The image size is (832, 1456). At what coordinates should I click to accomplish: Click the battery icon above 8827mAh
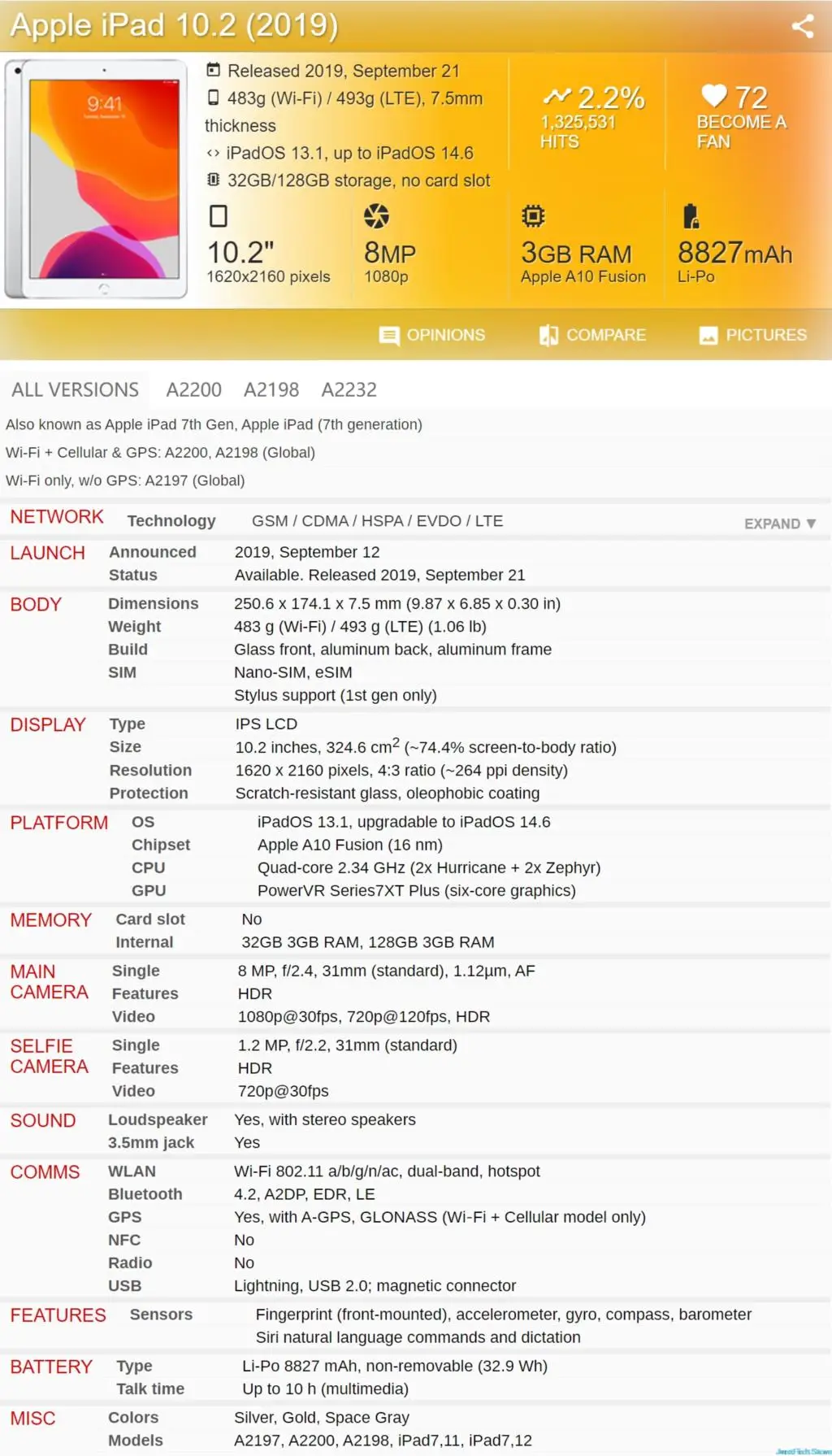coord(691,216)
